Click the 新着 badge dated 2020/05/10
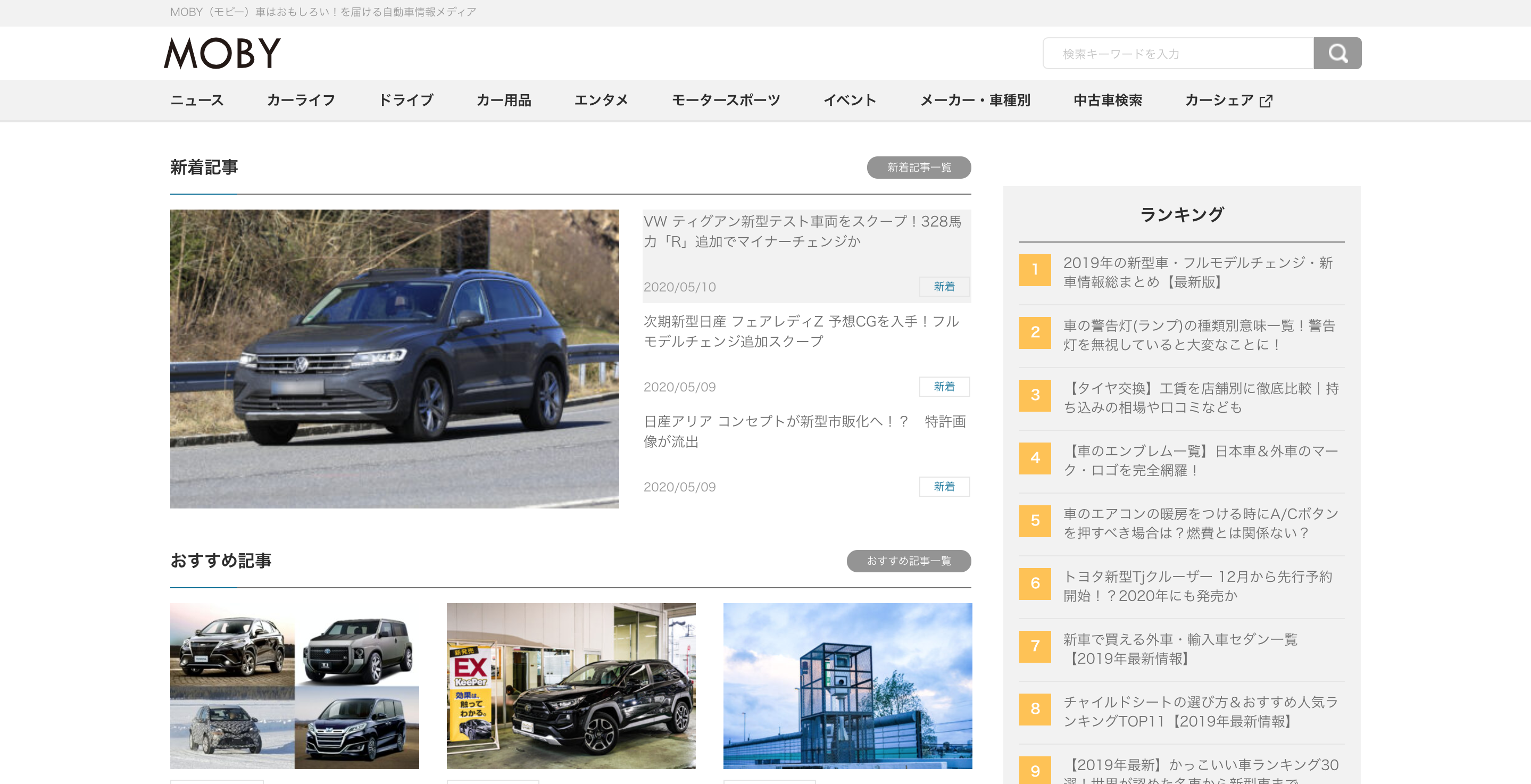 click(944, 287)
